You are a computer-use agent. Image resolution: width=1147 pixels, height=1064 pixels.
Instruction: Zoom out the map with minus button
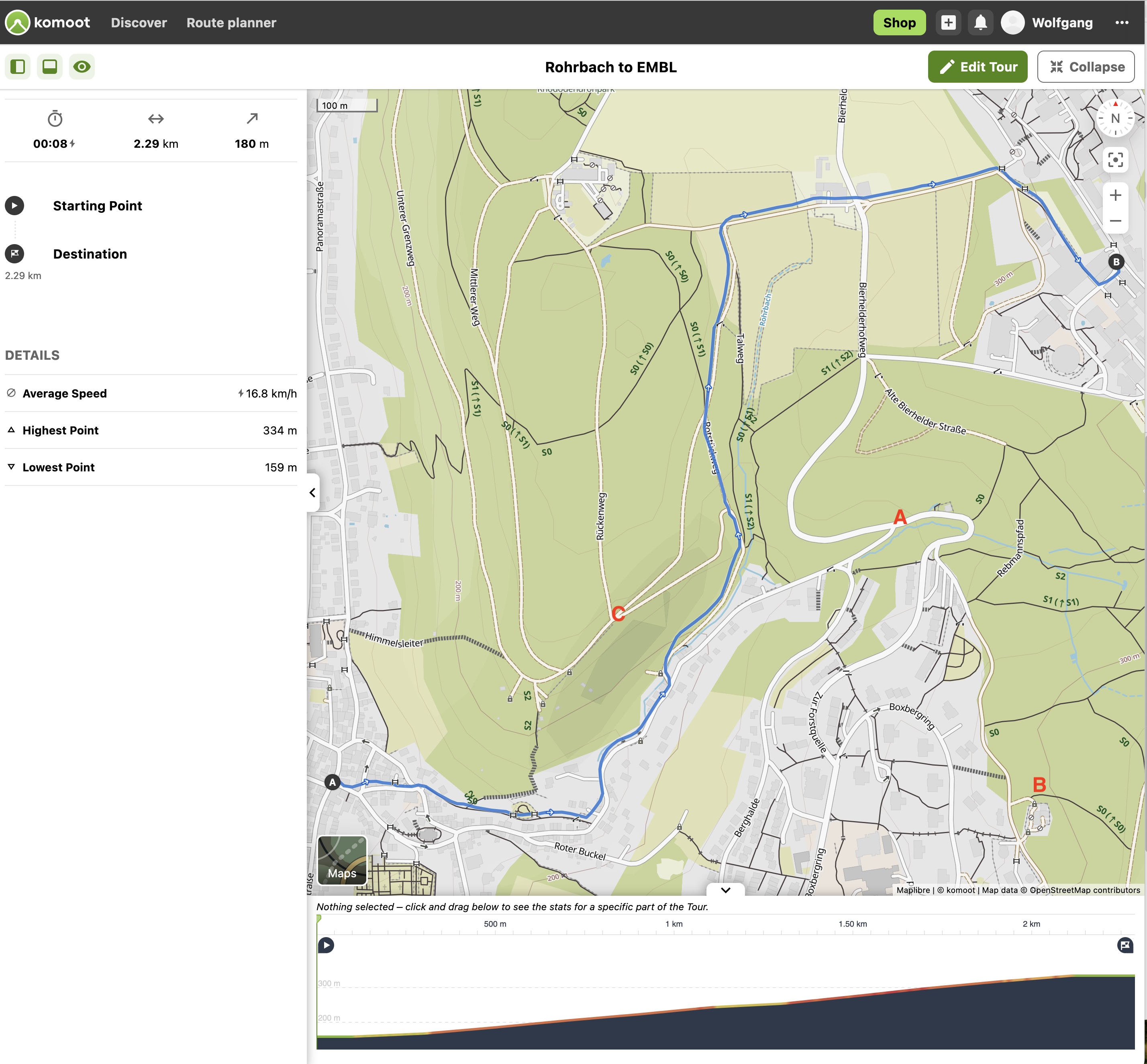tap(1115, 221)
